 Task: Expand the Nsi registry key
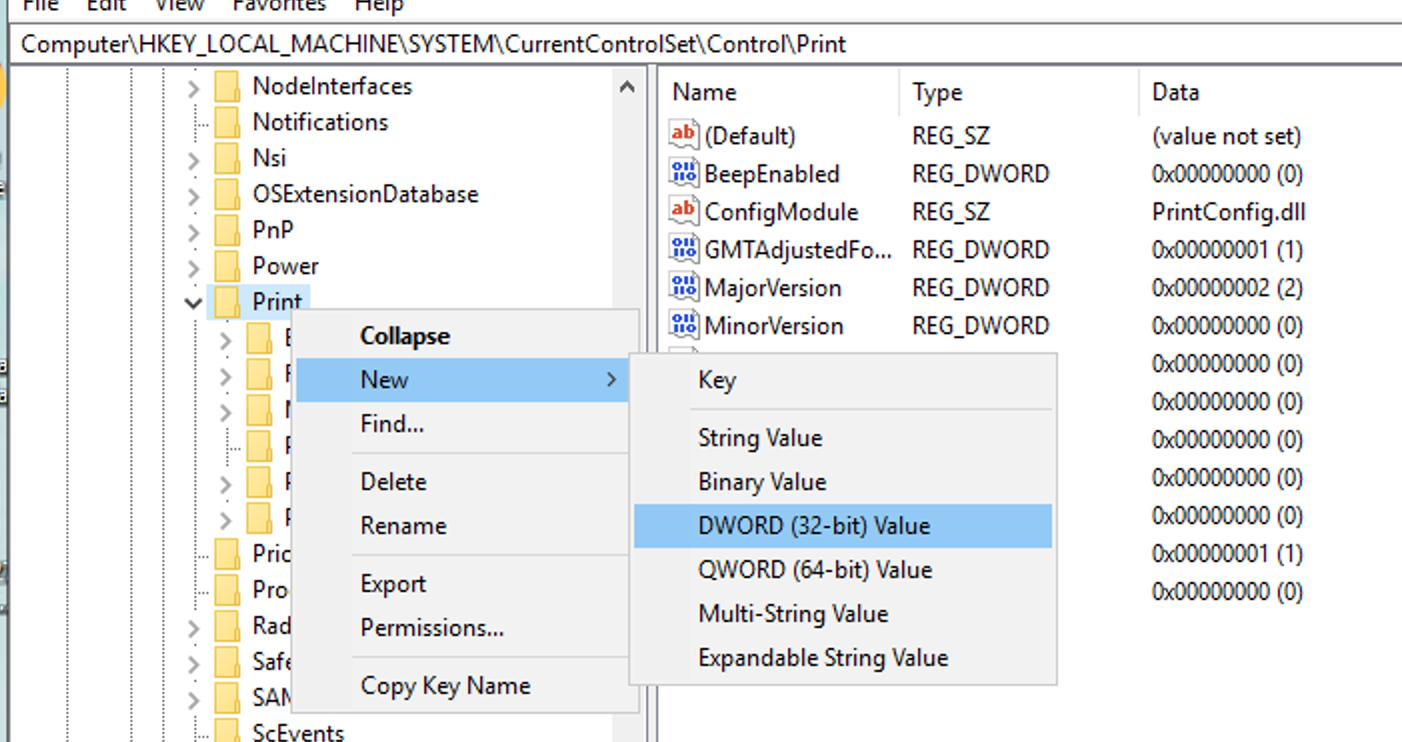[194, 158]
